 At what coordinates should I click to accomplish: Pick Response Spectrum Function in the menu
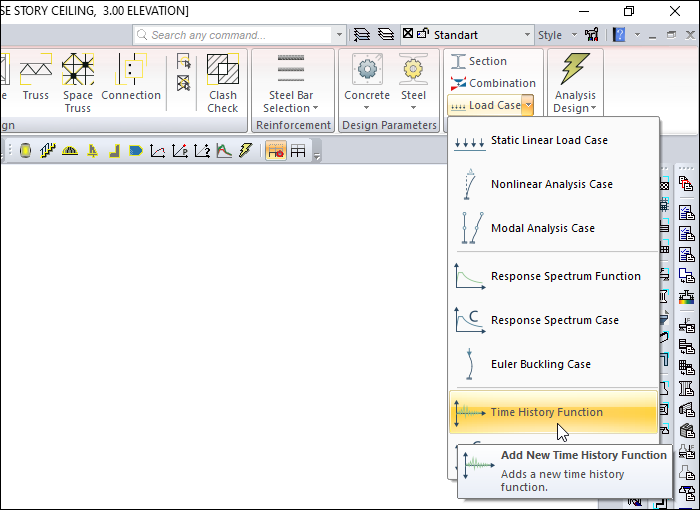click(x=565, y=276)
